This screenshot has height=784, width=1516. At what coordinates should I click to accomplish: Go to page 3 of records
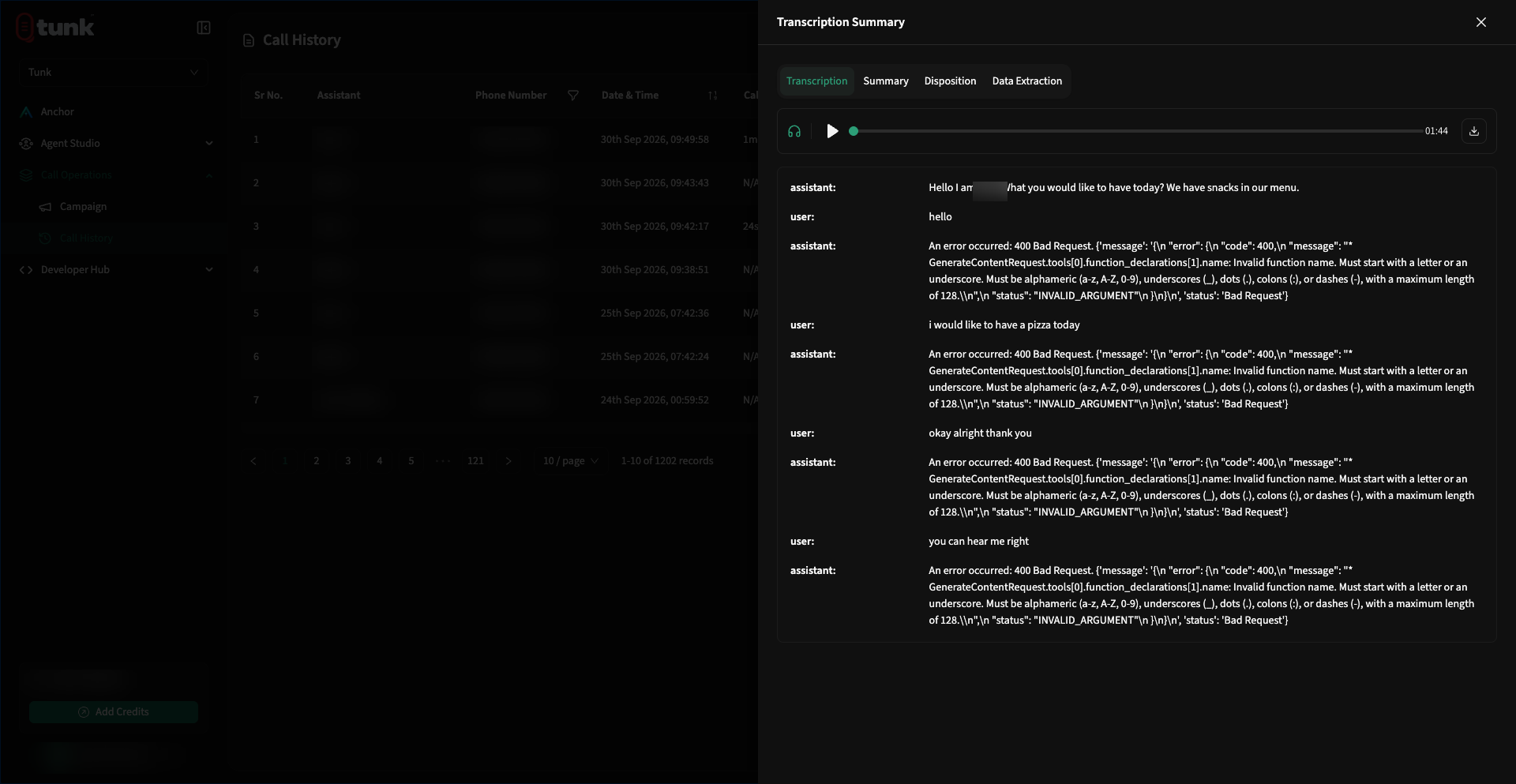tap(348, 461)
